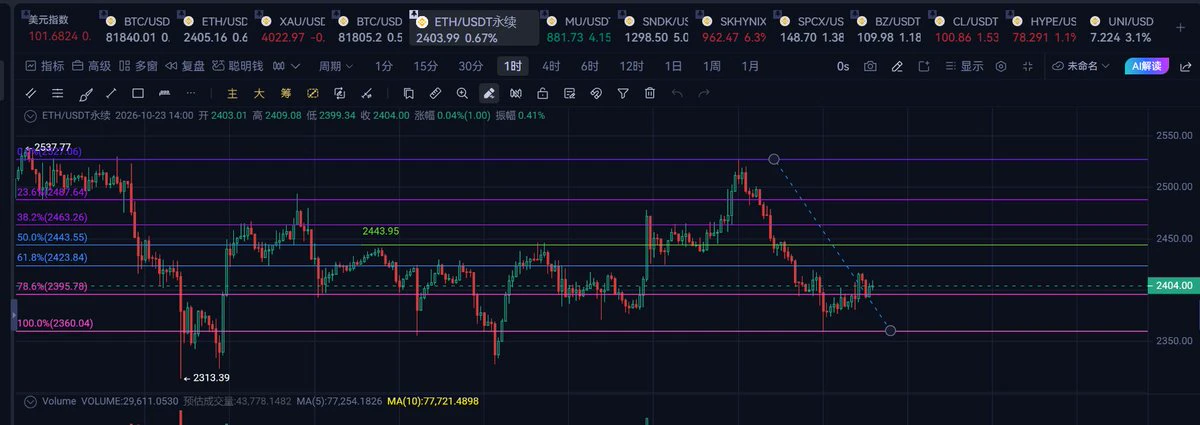The image size is (1200, 425).
Task: Click the line-with-points drawing icon
Action: click(367, 93)
